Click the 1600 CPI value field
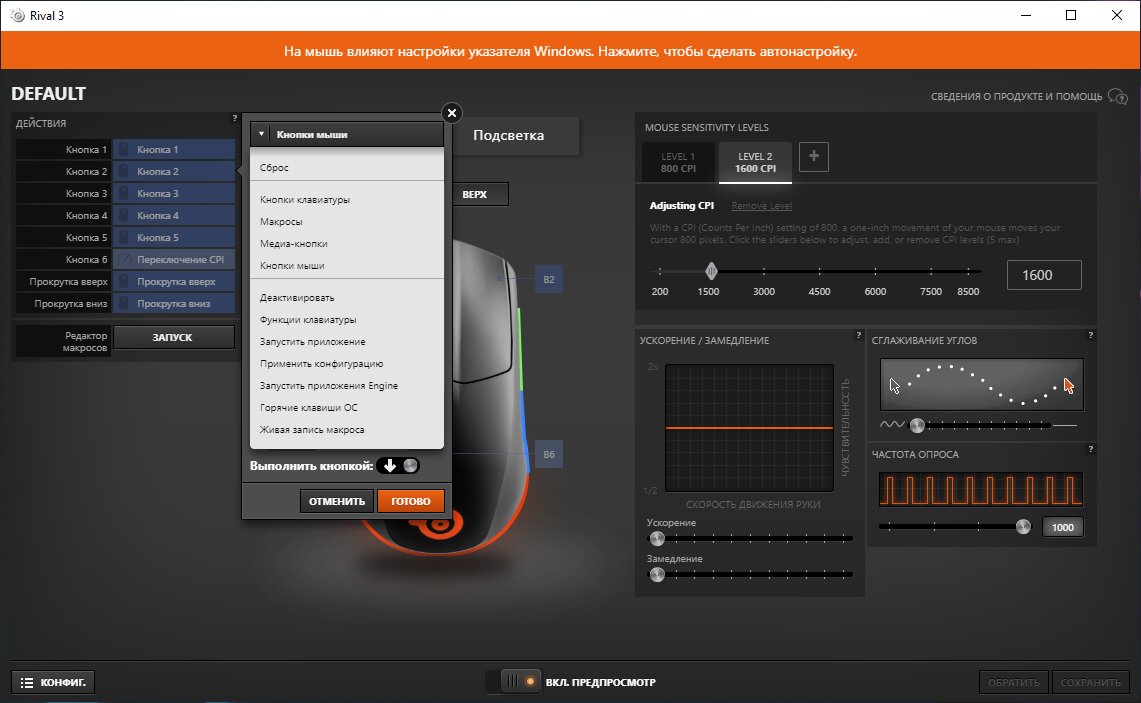 tap(1044, 275)
